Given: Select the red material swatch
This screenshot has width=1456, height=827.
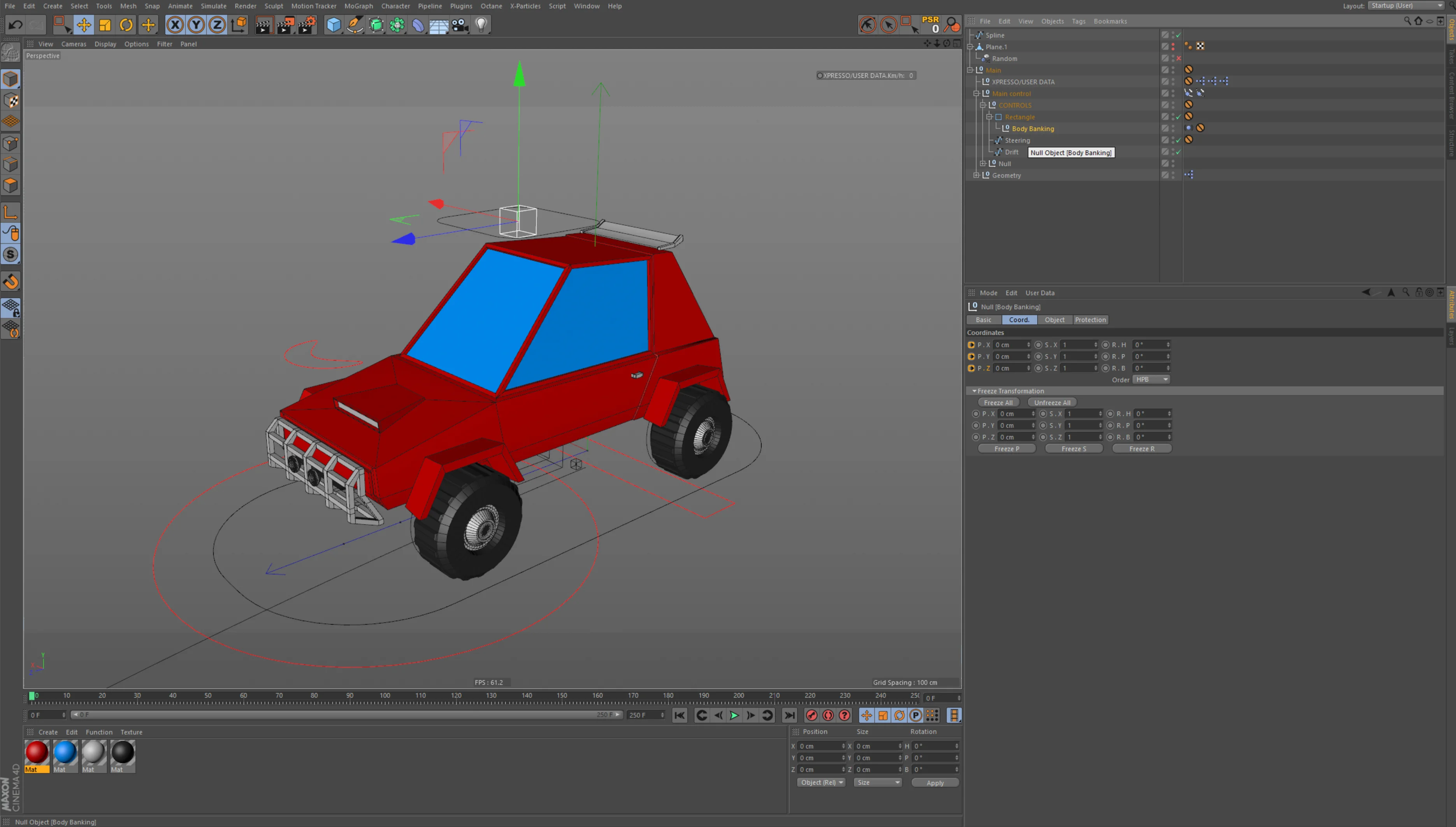Looking at the screenshot, I should pyautogui.click(x=36, y=753).
